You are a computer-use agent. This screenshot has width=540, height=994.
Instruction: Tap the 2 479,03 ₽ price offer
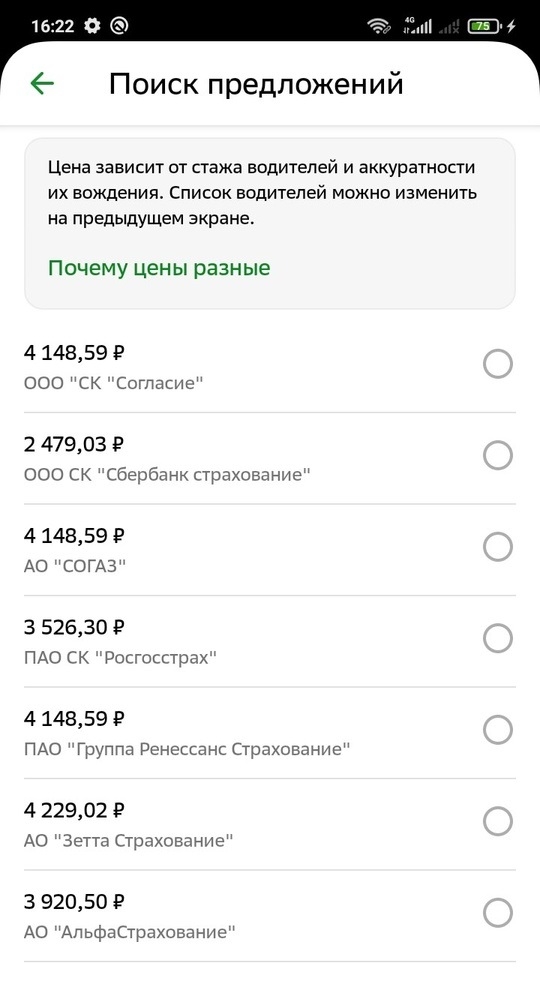[74, 444]
